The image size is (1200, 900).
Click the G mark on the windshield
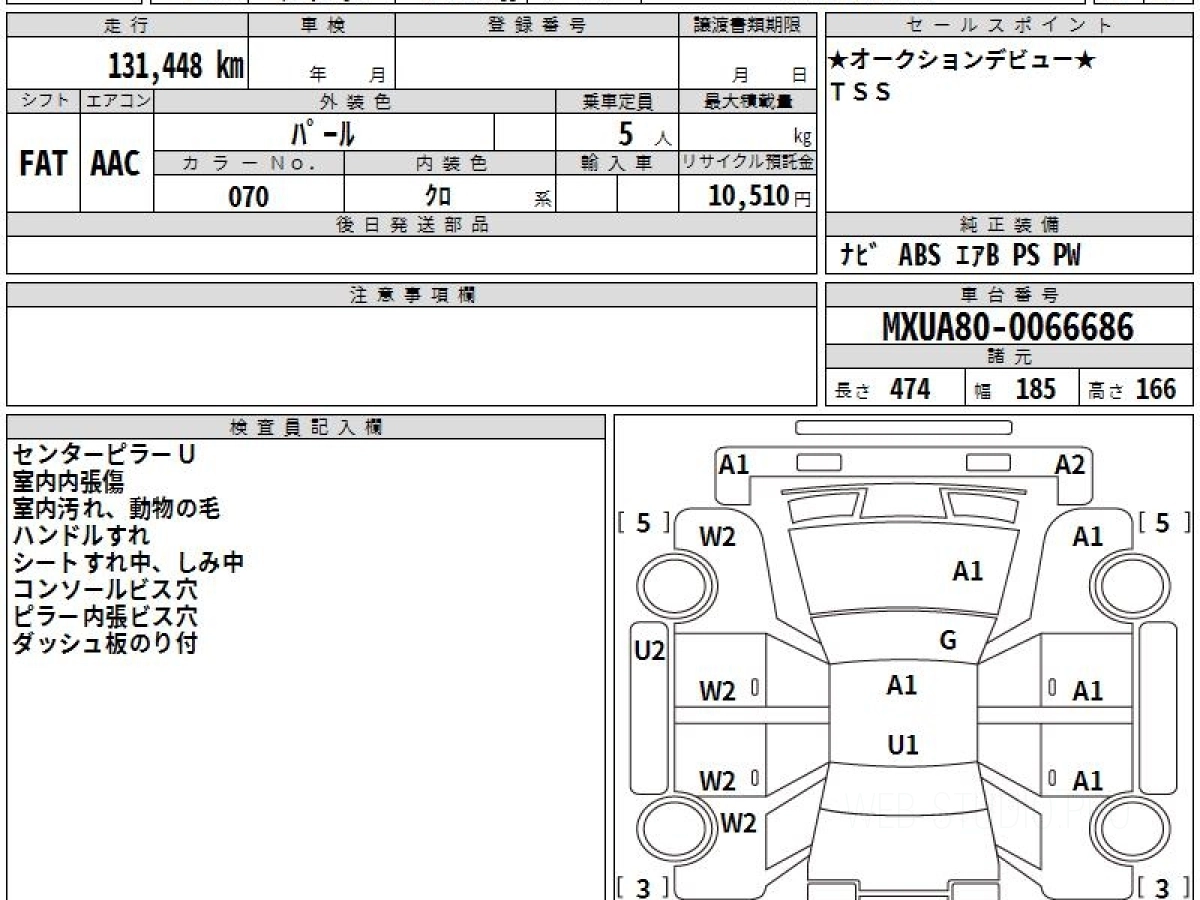click(948, 641)
